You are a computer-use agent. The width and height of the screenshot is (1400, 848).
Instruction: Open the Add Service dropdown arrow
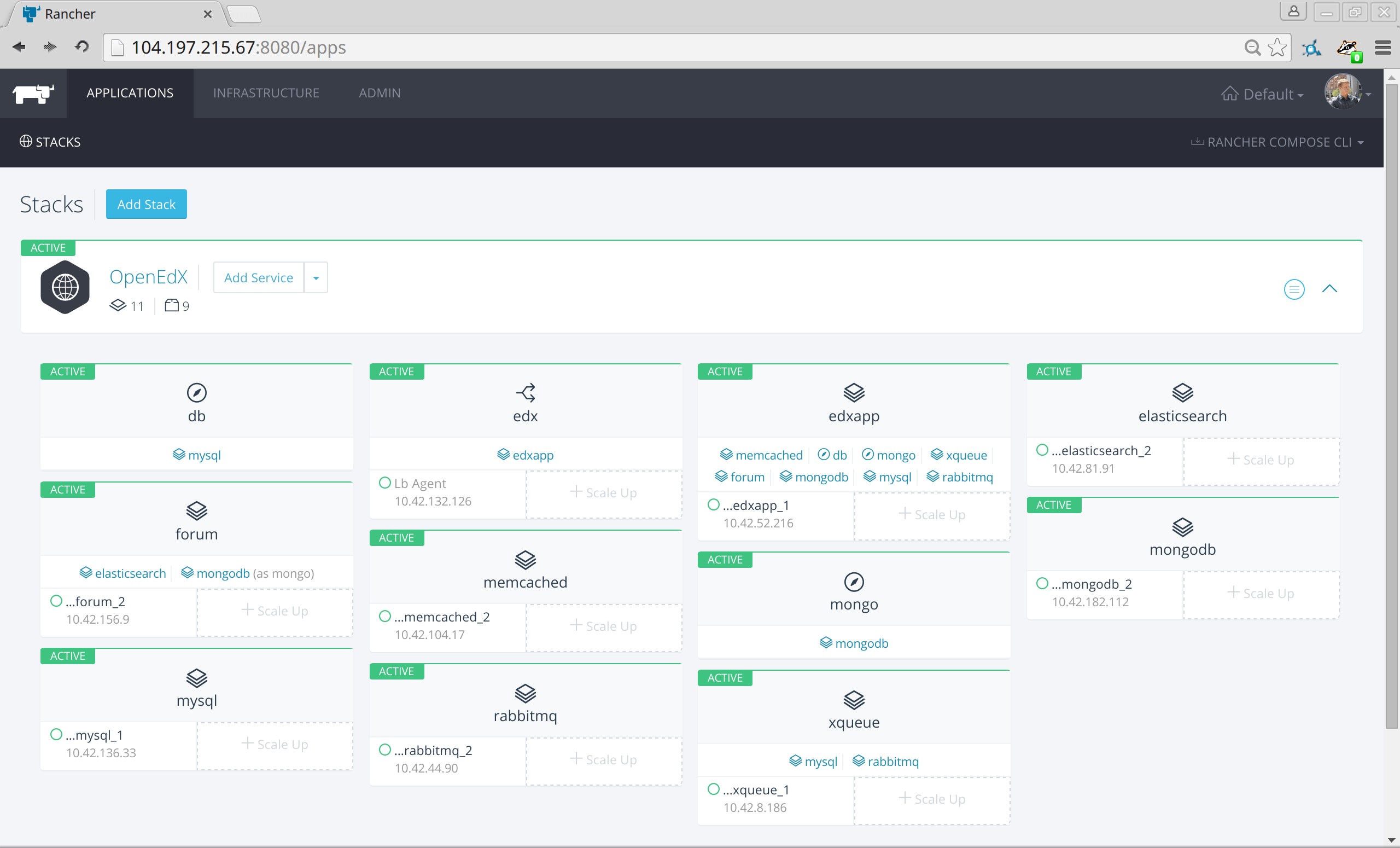point(316,278)
